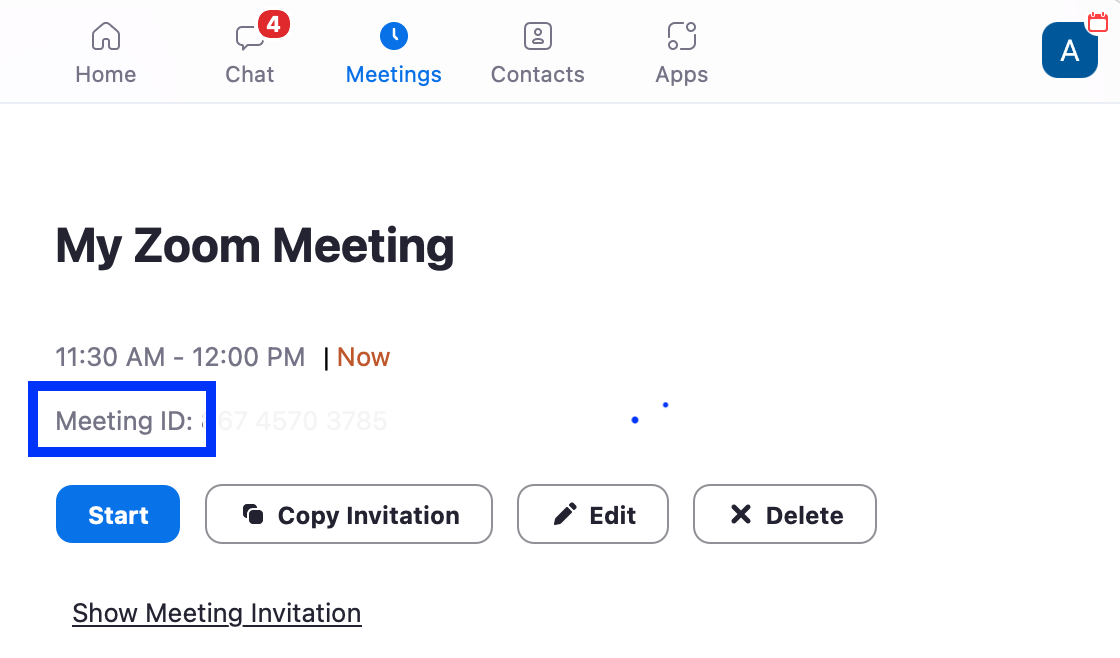Select the blue Meetings clock icon
Image resolution: width=1120 pixels, height=658 pixels.
(x=394, y=36)
